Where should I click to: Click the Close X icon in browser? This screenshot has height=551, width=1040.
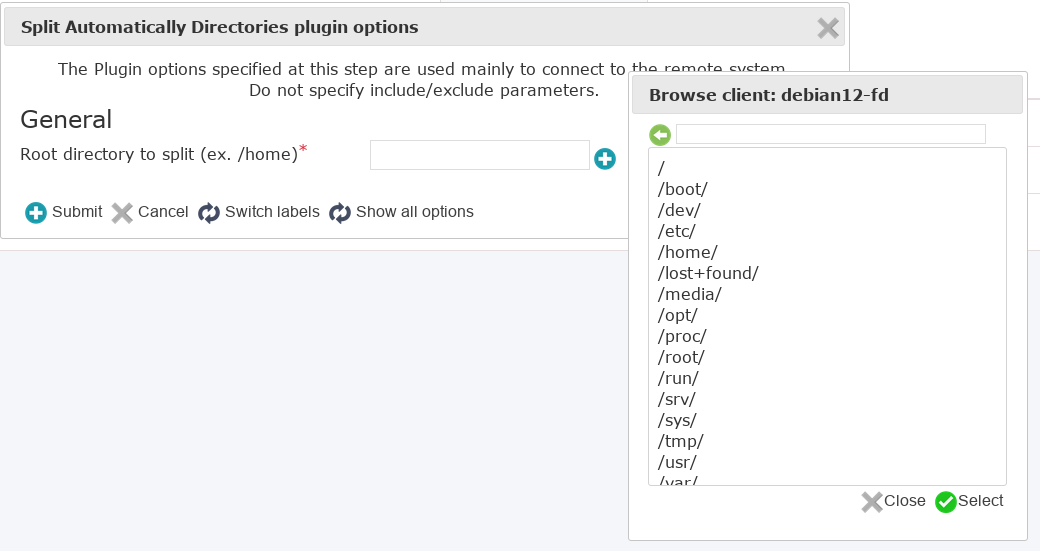(872, 502)
